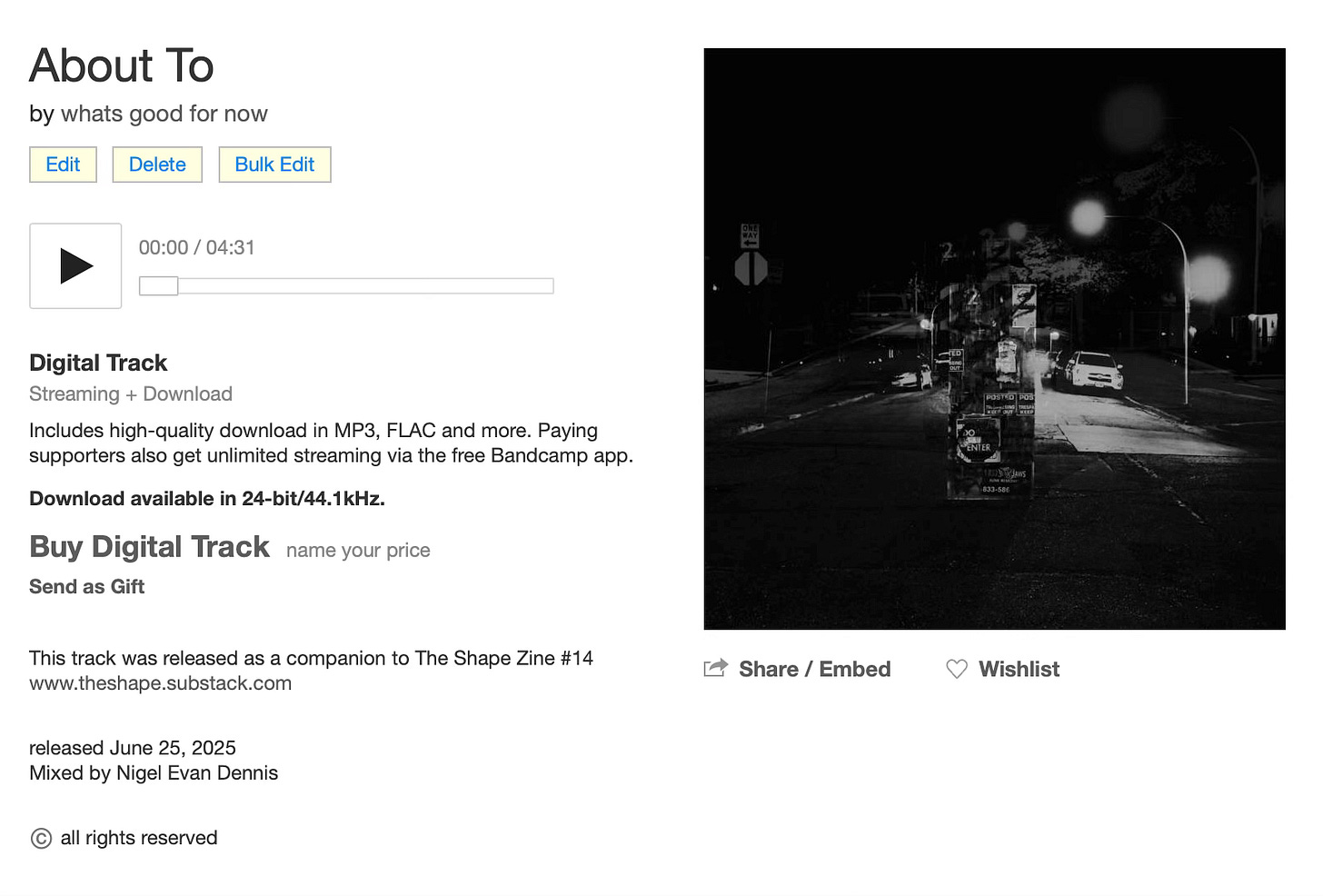Open the Edit track page
Image resolution: width=1323 pixels, height=896 pixels.
[63, 164]
